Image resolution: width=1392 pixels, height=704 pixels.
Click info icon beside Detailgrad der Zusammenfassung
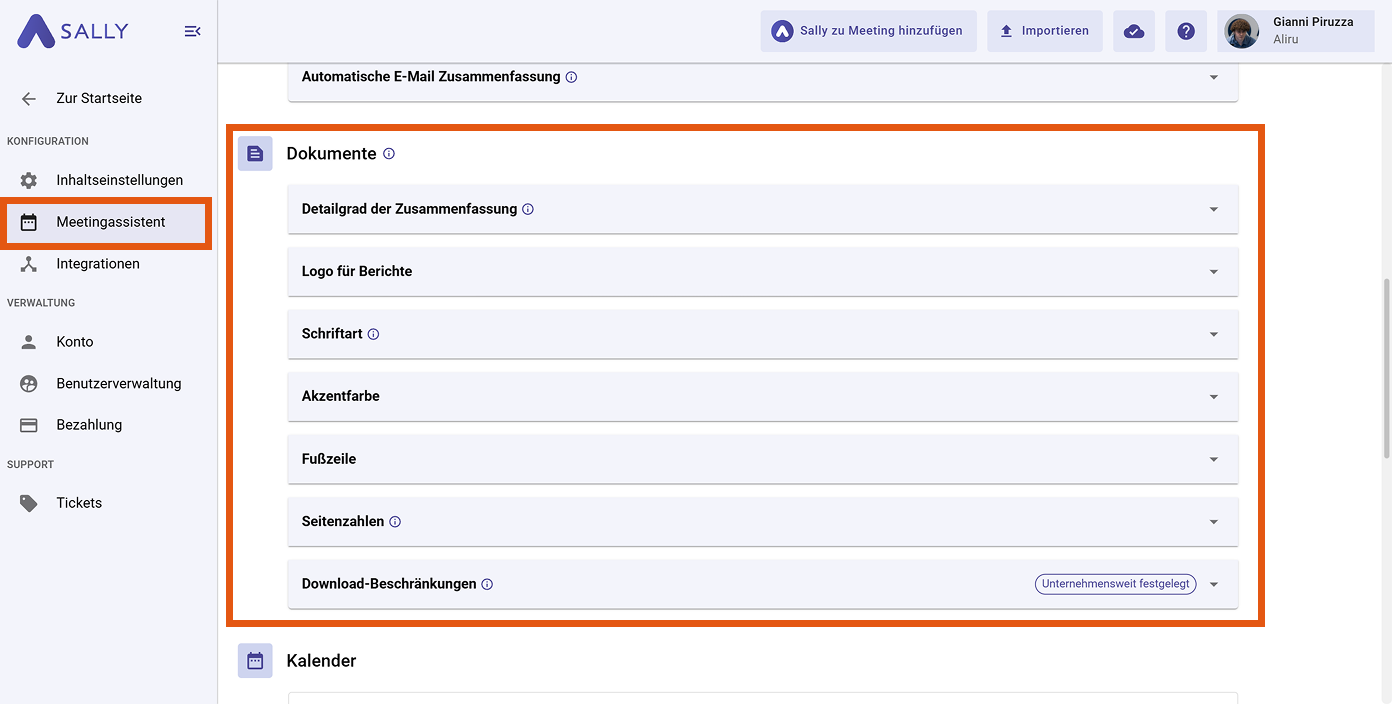[x=528, y=209]
